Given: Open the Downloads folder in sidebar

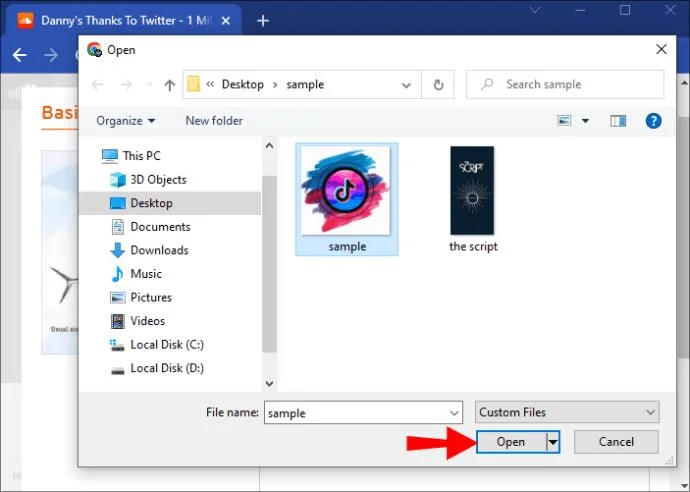Looking at the screenshot, I should [159, 250].
